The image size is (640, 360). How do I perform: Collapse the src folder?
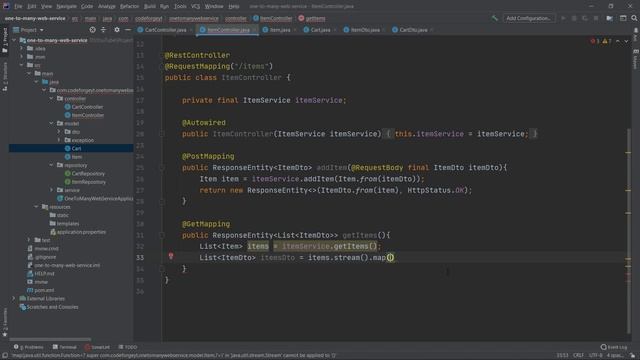click(22, 65)
